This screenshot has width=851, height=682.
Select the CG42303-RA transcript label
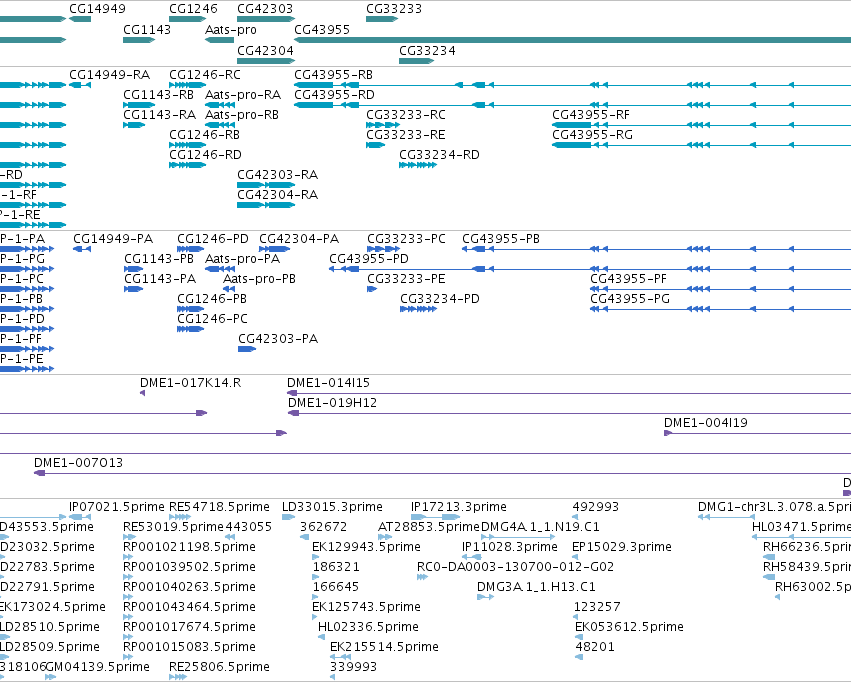pyautogui.click(x=278, y=175)
